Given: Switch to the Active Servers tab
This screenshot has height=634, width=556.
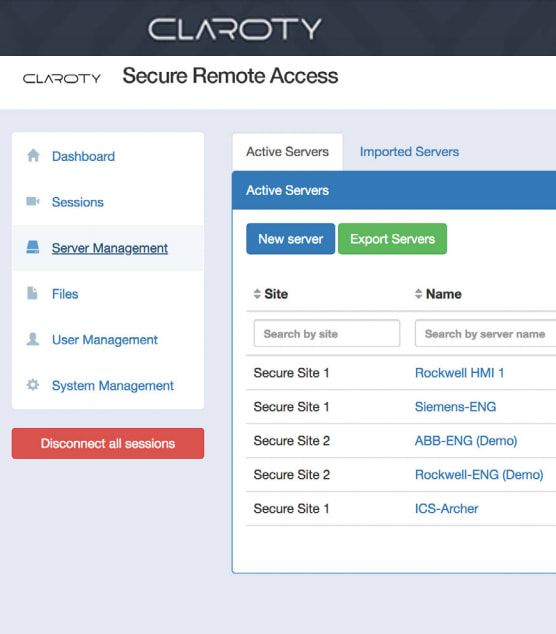Looking at the screenshot, I should click(x=288, y=152).
